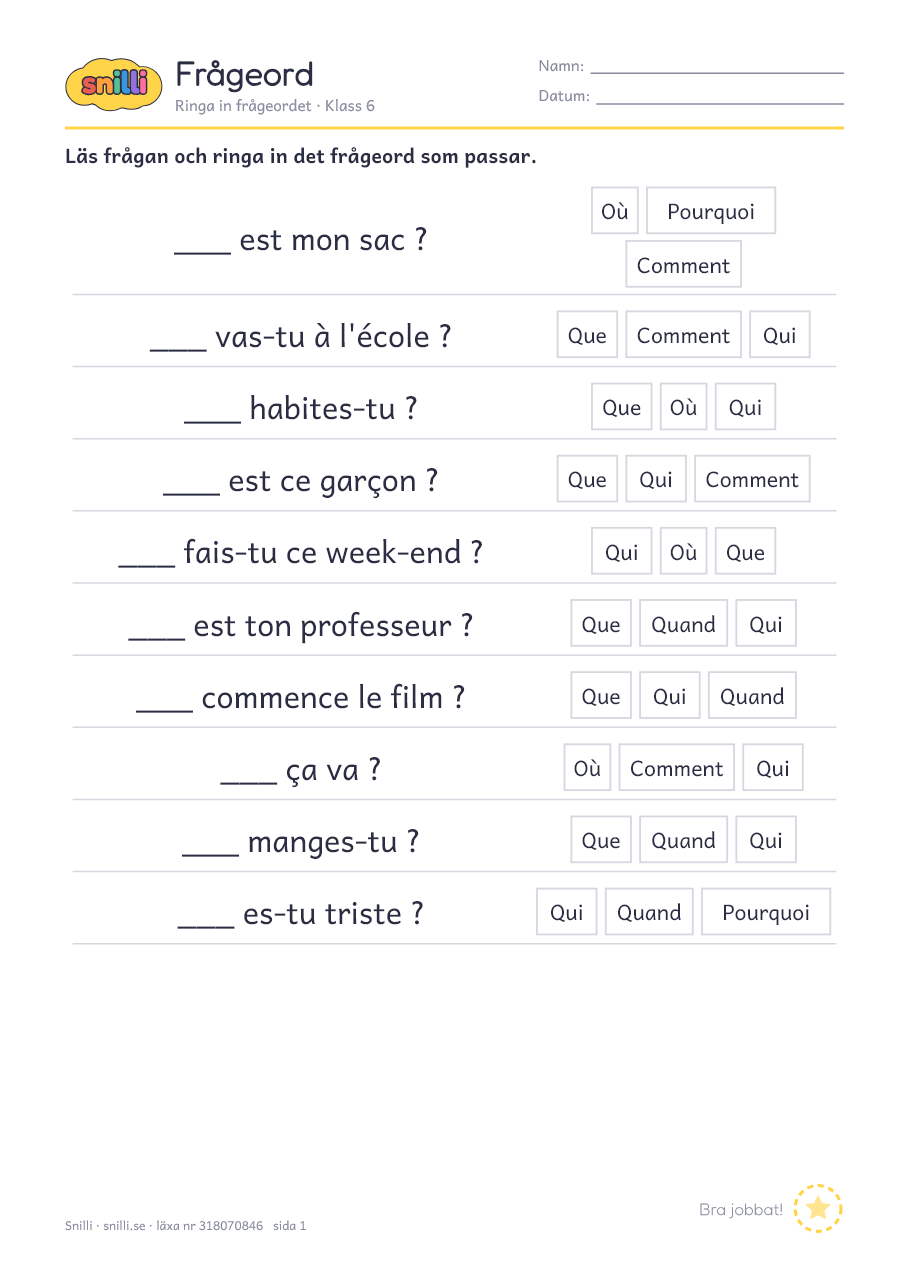The height and width of the screenshot is (1286, 909).
Task: Click 'Comment' in the 'est ce garçon ?' row
Action: pyautogui.click(x=752, y=479)
